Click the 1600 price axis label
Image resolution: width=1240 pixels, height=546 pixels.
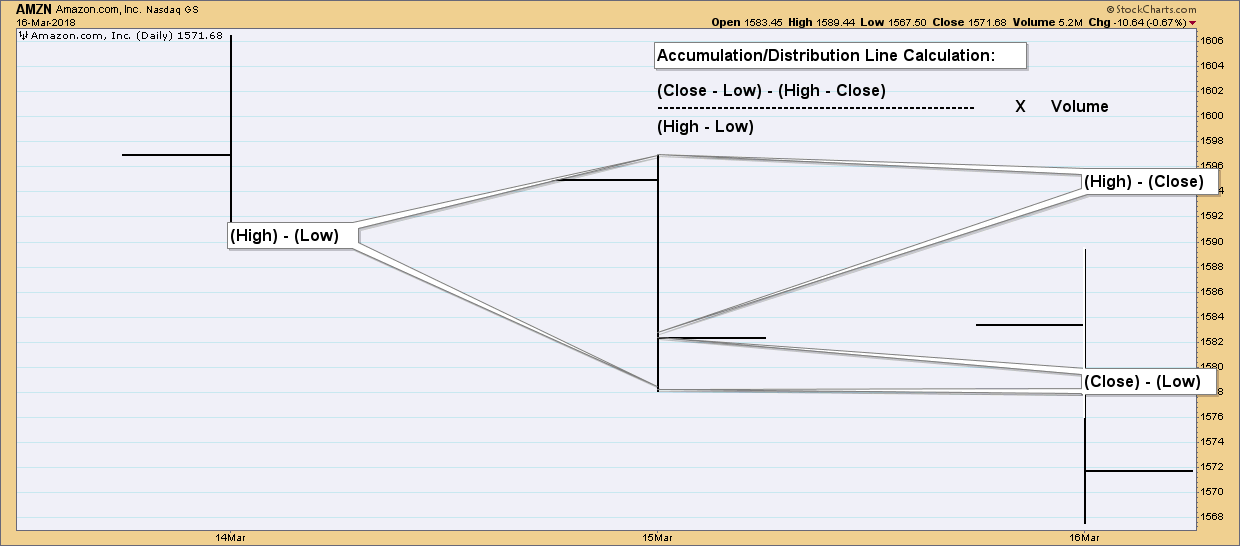pos(1212,116)
